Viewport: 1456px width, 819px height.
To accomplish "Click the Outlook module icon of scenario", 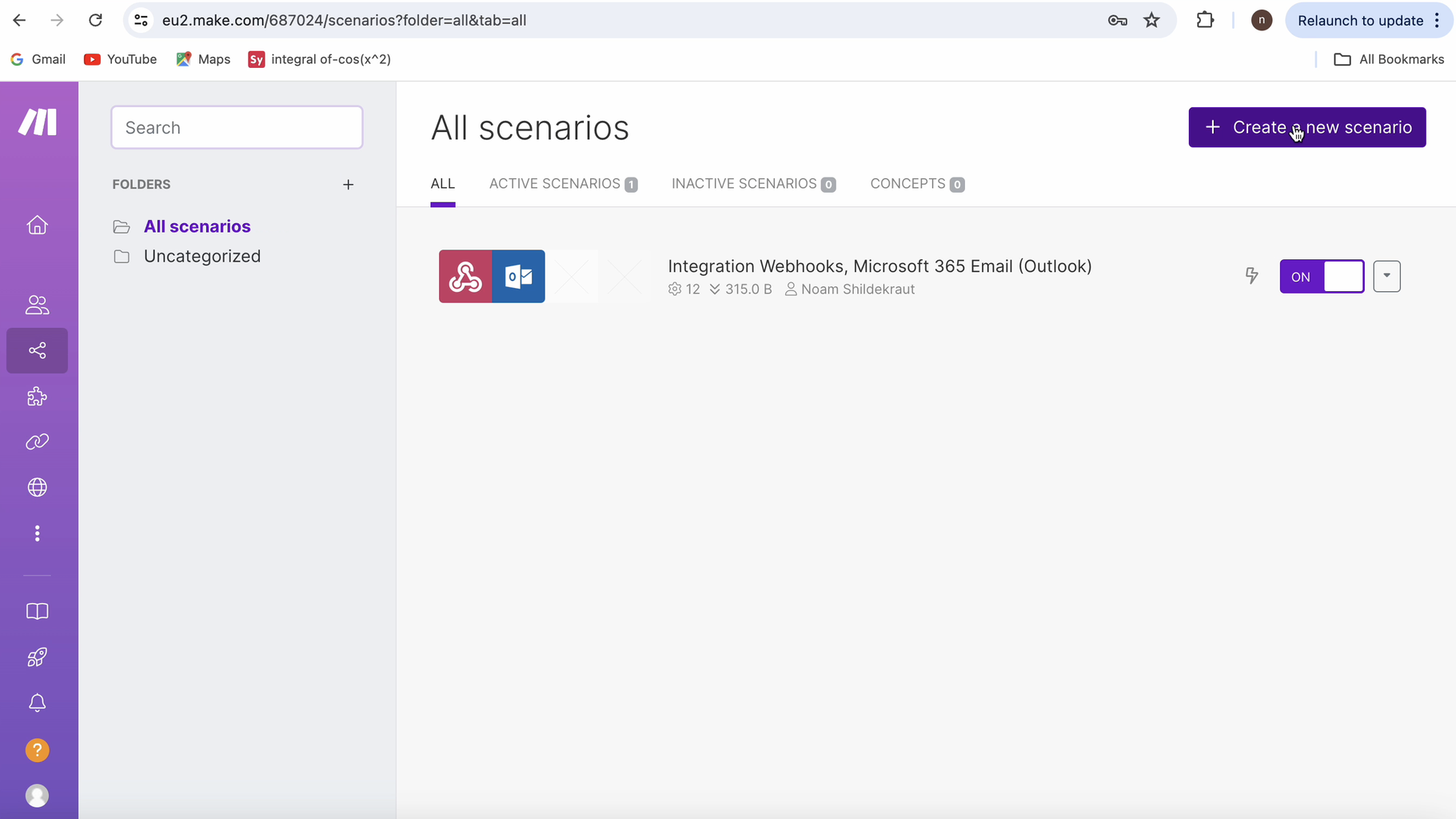I will click(519, 277).
